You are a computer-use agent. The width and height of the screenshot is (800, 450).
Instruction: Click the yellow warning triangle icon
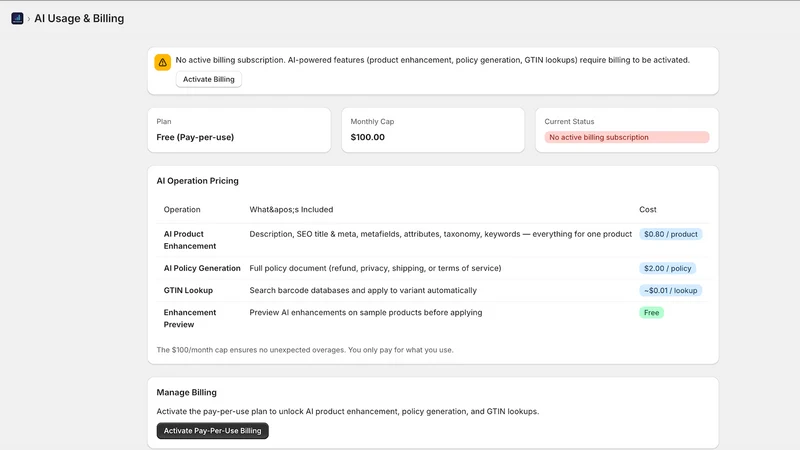tap(162, 62)
